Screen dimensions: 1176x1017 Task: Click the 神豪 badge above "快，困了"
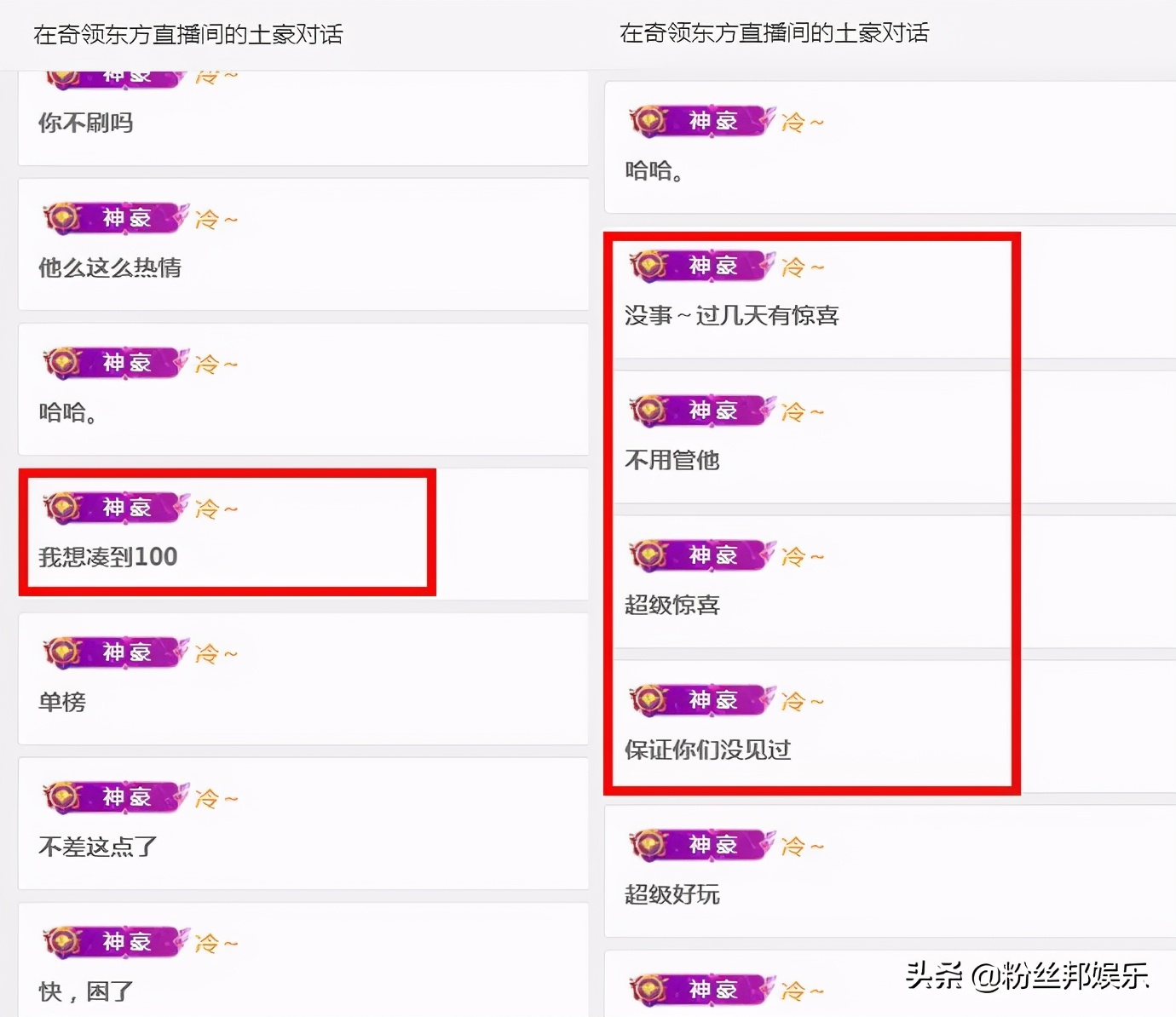[x=116, y=942]
